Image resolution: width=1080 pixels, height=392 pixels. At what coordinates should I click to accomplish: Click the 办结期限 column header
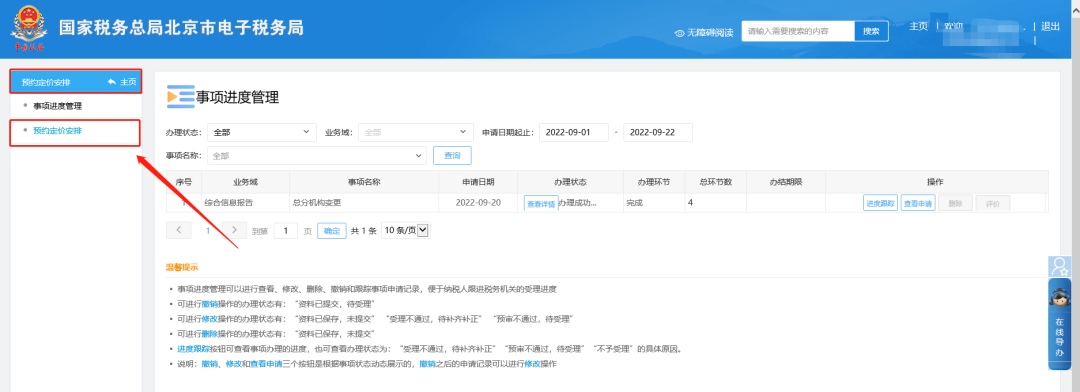pyautogui.click(x=786, y=182)
